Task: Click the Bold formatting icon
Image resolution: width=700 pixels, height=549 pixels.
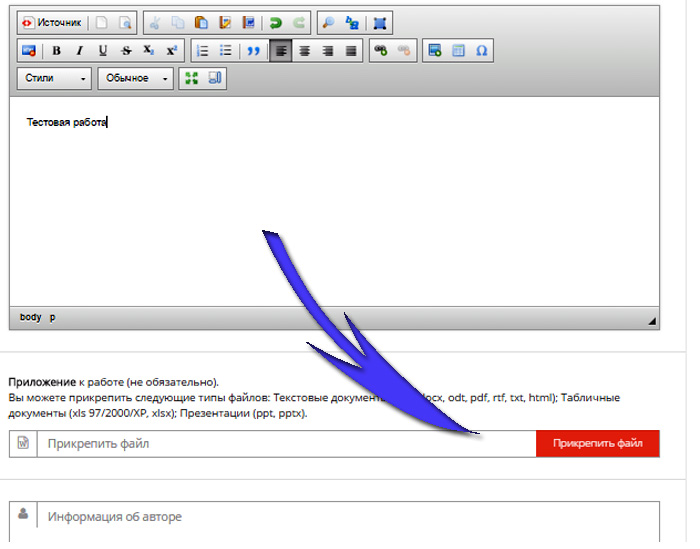Action: click(x=57, y=50)
